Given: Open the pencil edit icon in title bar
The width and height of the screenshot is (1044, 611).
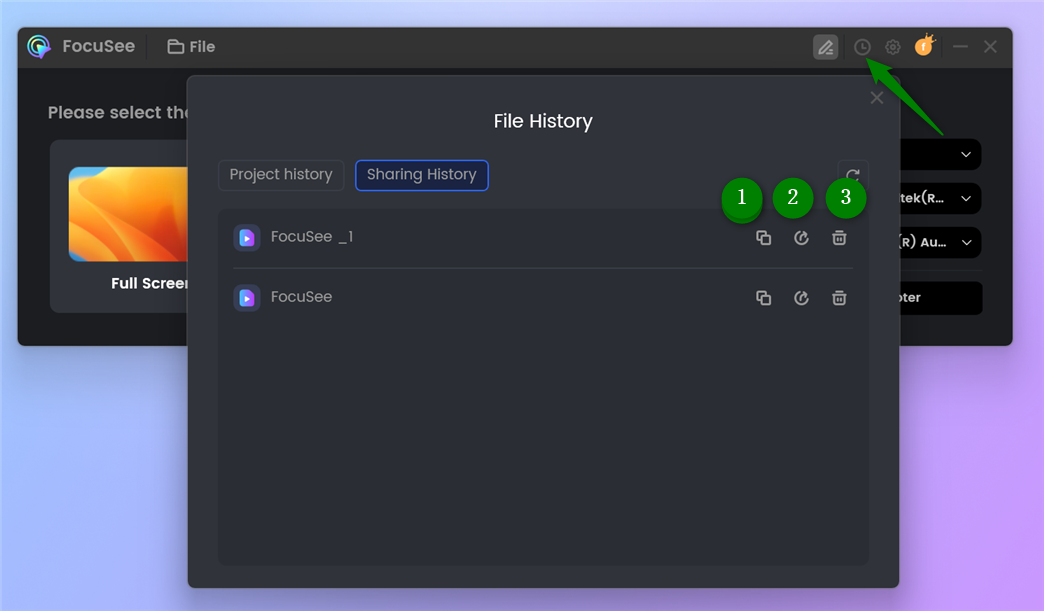Looking at the screenshot, I should [x=826, y=47].
